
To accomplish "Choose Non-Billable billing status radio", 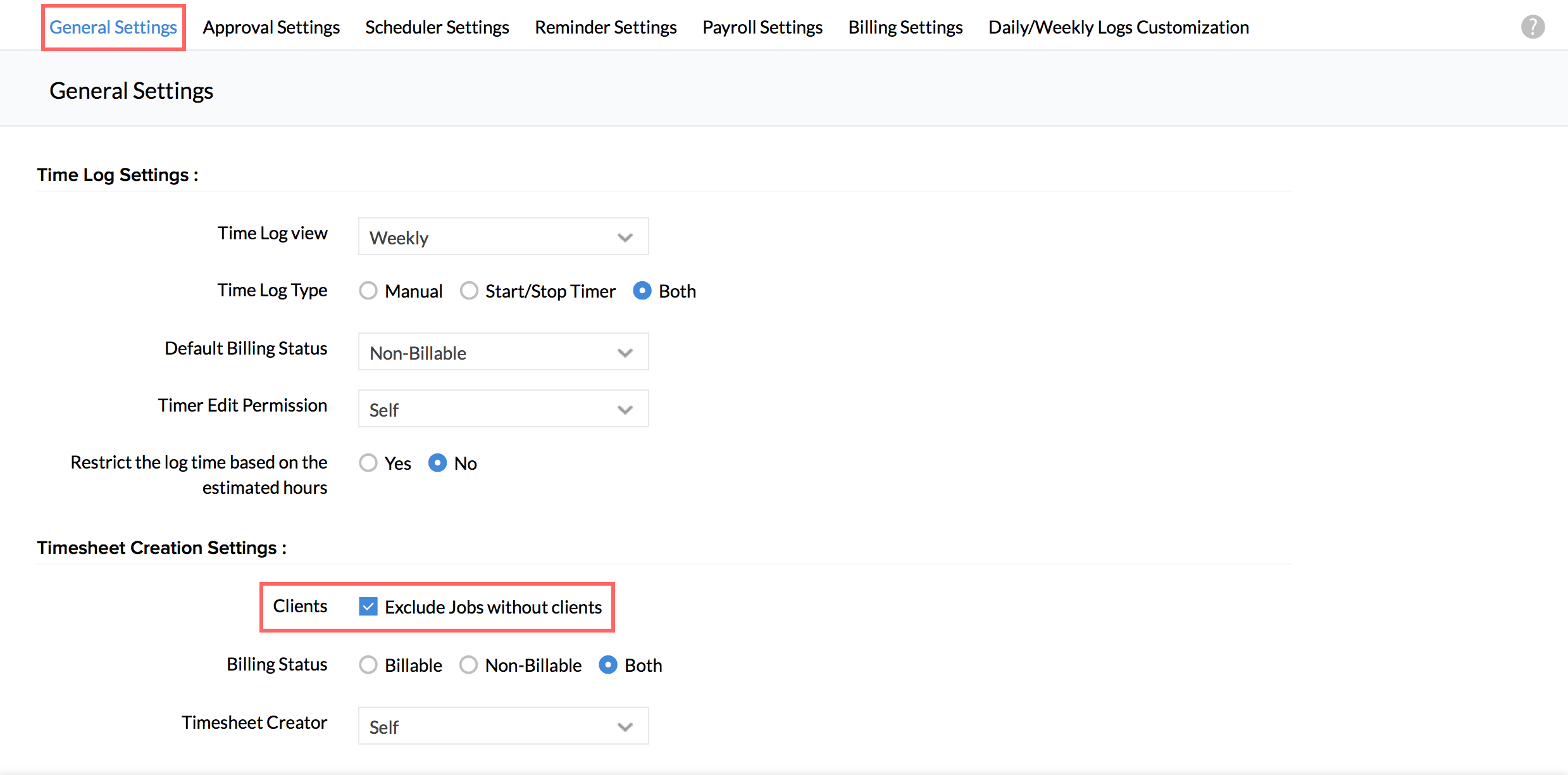I will (x=469, y=665).
